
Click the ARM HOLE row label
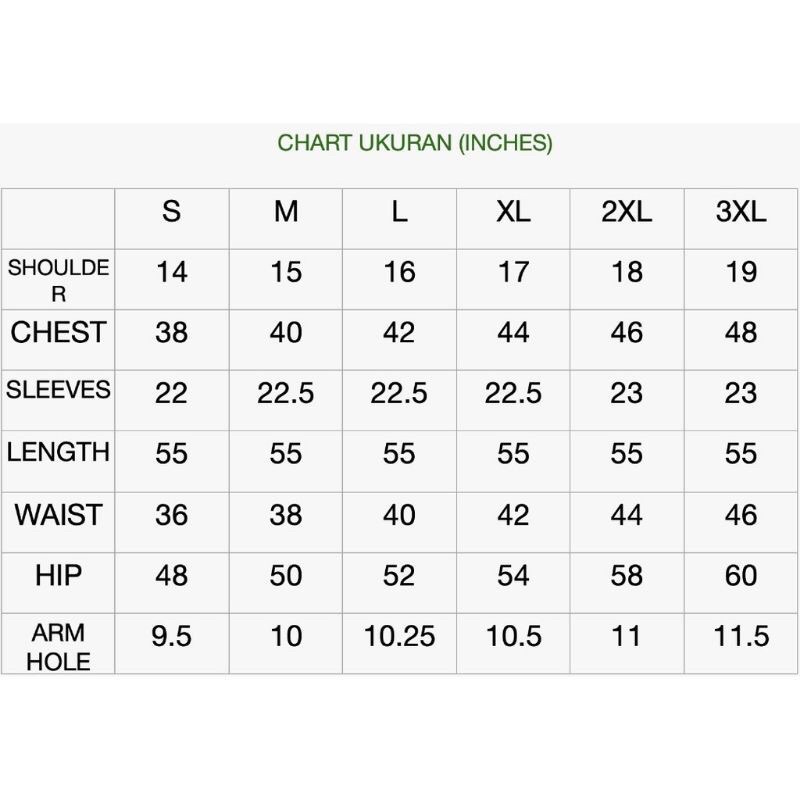[60, 646]
